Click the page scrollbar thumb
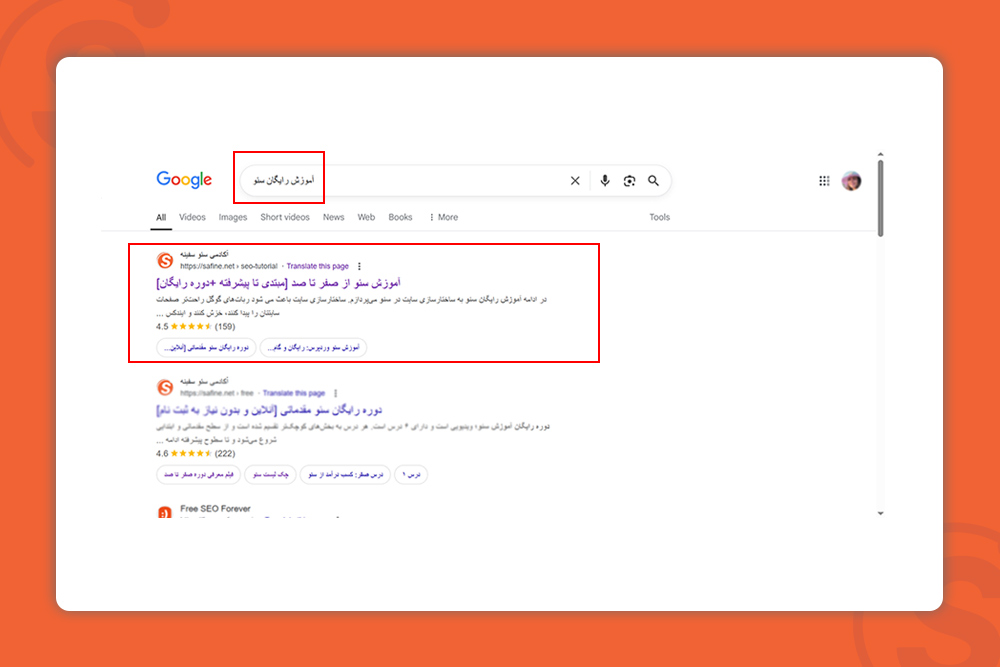1000x667 pixels. (x=880, y=198)
